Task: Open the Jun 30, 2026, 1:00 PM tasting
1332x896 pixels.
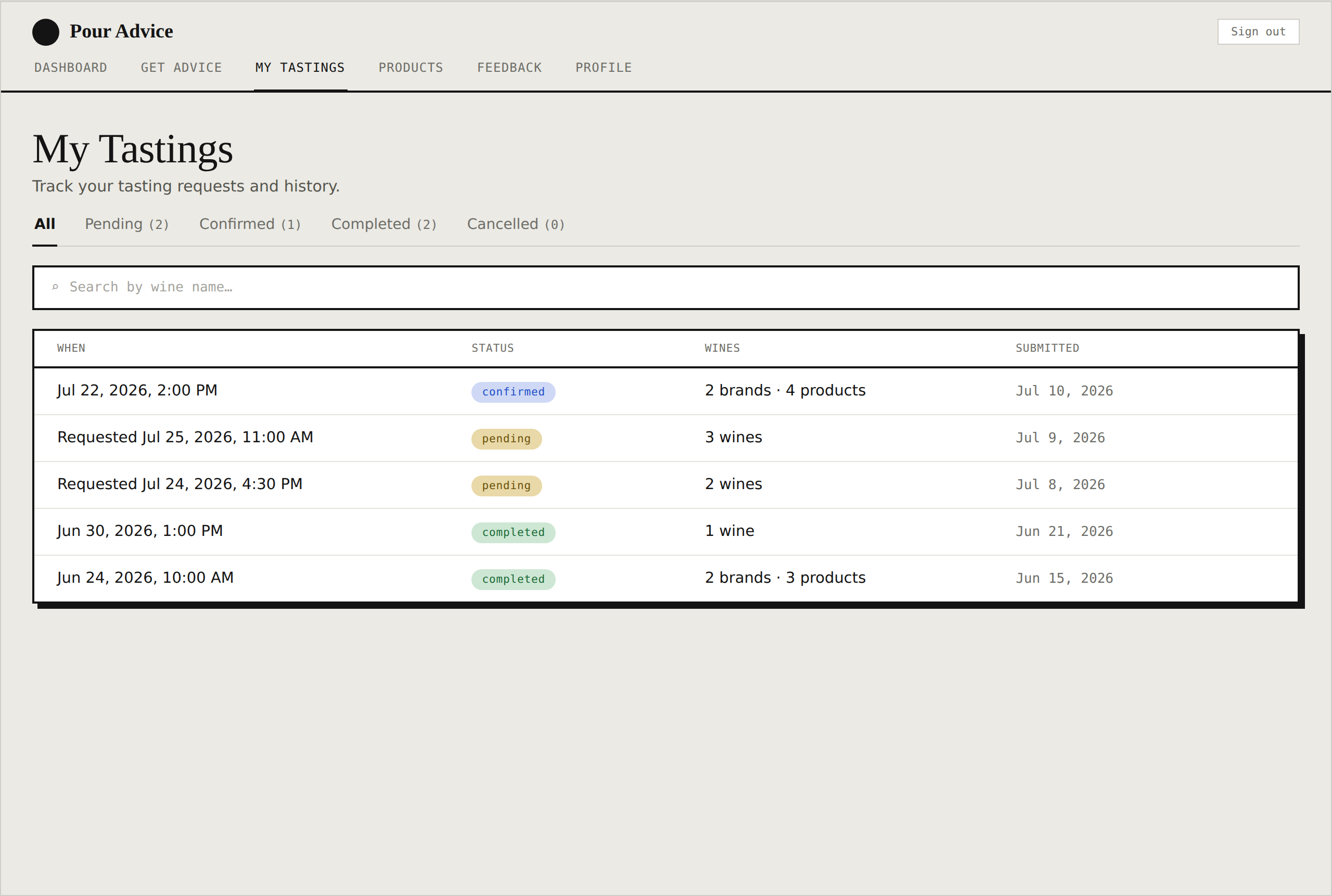Action: [665, 531]
